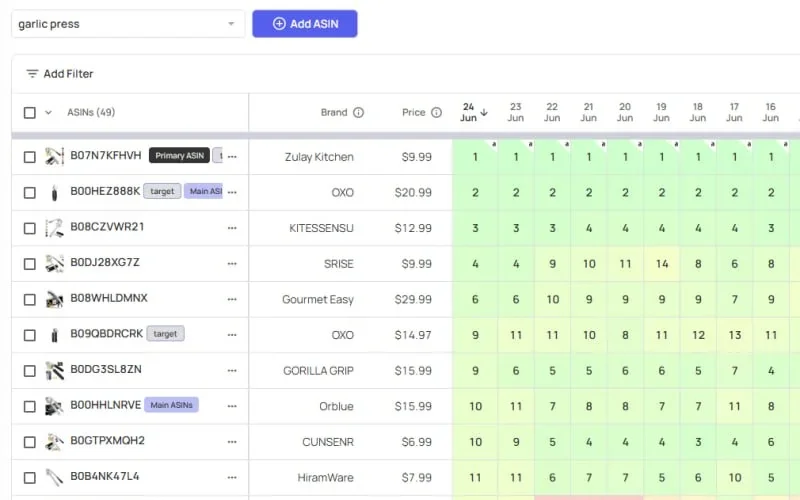
Task: Expand the chevron next to ASINs (49)
Action: coord(48,112)
